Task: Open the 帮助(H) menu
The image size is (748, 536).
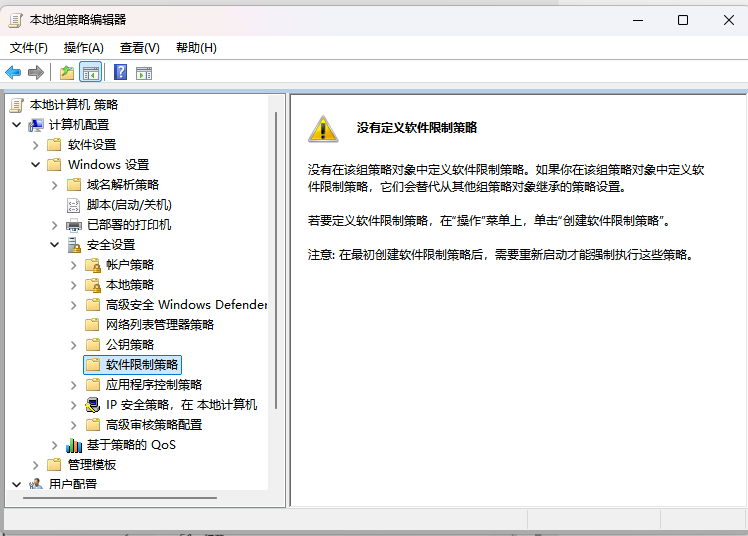Action: pyautogui.click(x=196, y=48)
